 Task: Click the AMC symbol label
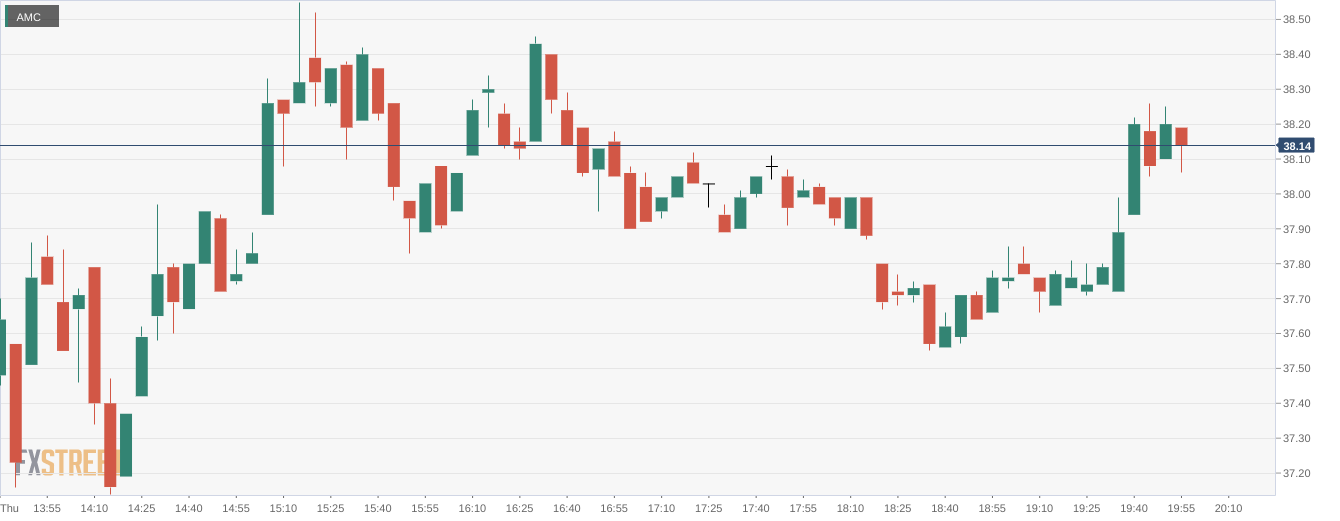click(x=29, y=17)
